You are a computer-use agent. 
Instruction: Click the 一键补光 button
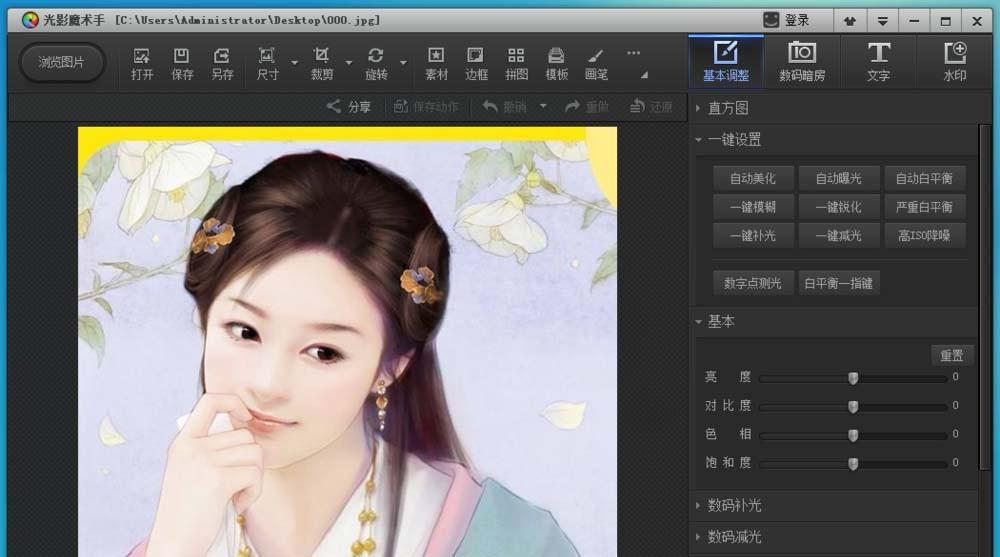click(753, 235)
